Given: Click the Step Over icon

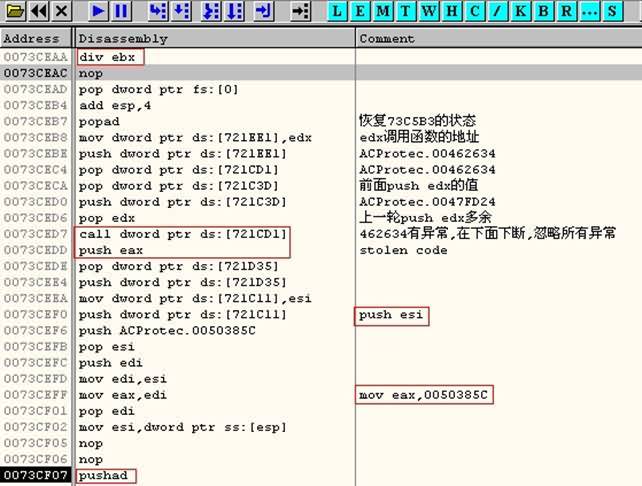Looking at the screenshot, I should pyautogui.click(x=182, y=11).
